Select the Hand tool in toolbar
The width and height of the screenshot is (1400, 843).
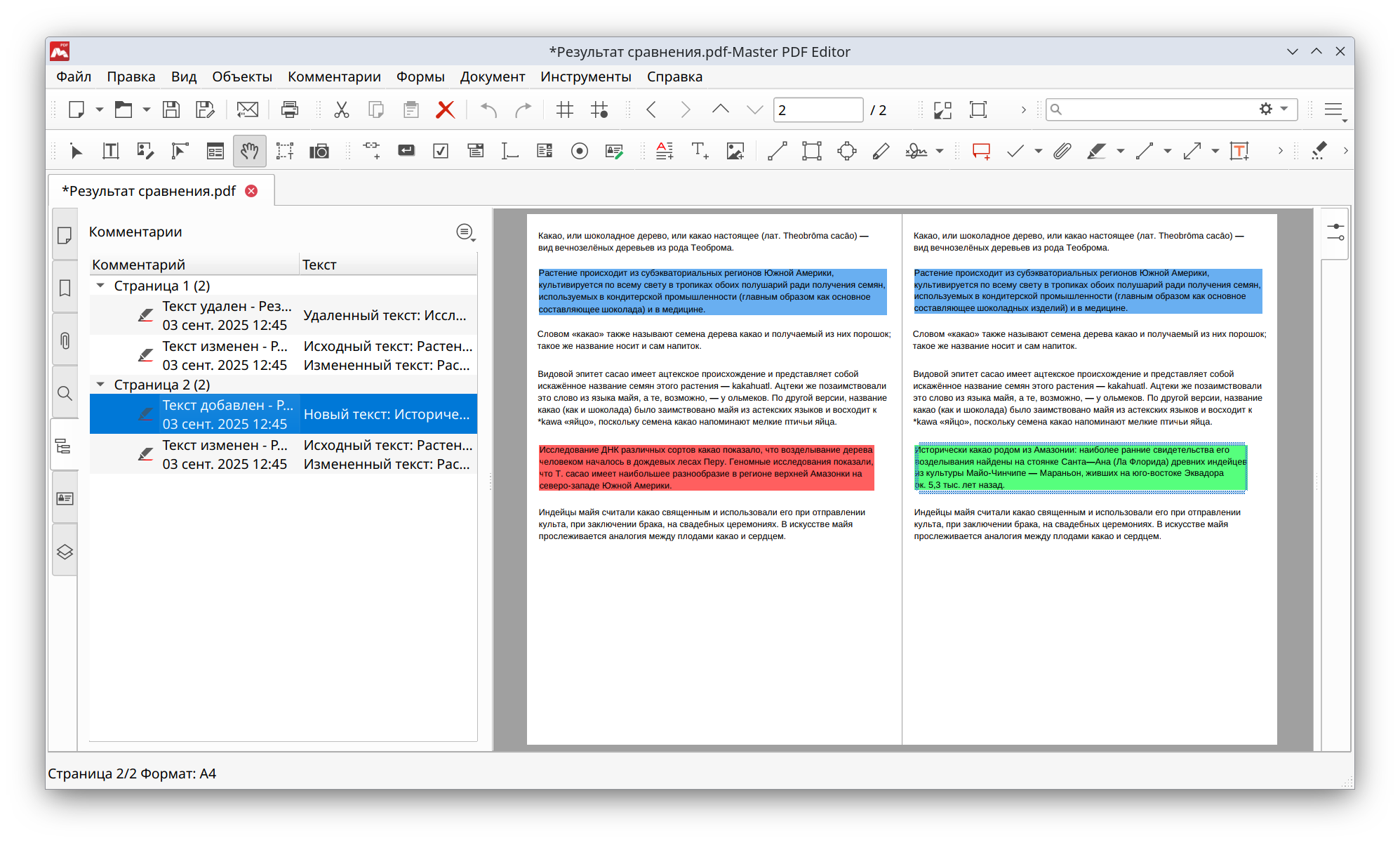pyautogui.click(x=249, y=151)
